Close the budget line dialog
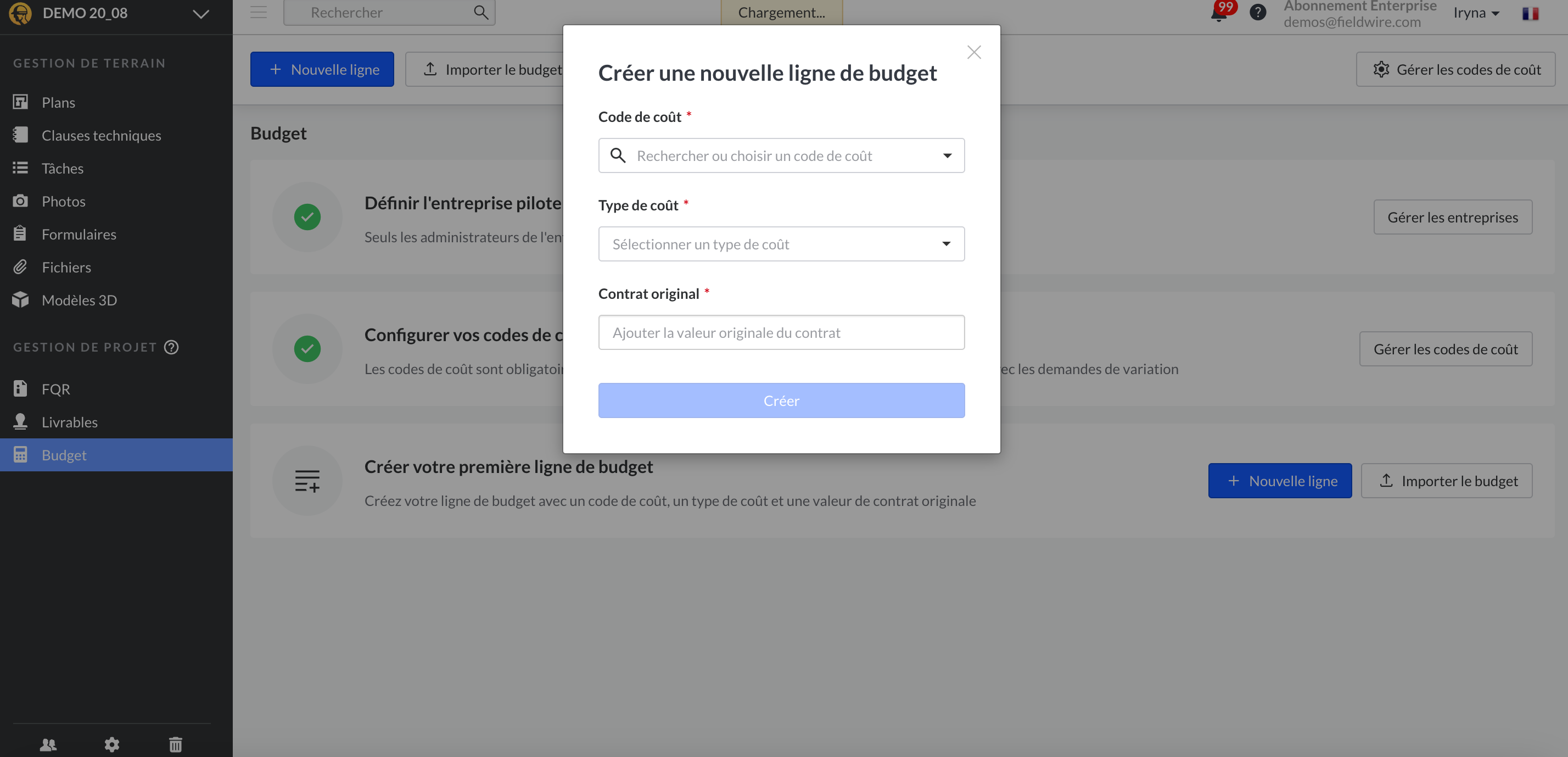1568x757 pixels. point(974,52)
